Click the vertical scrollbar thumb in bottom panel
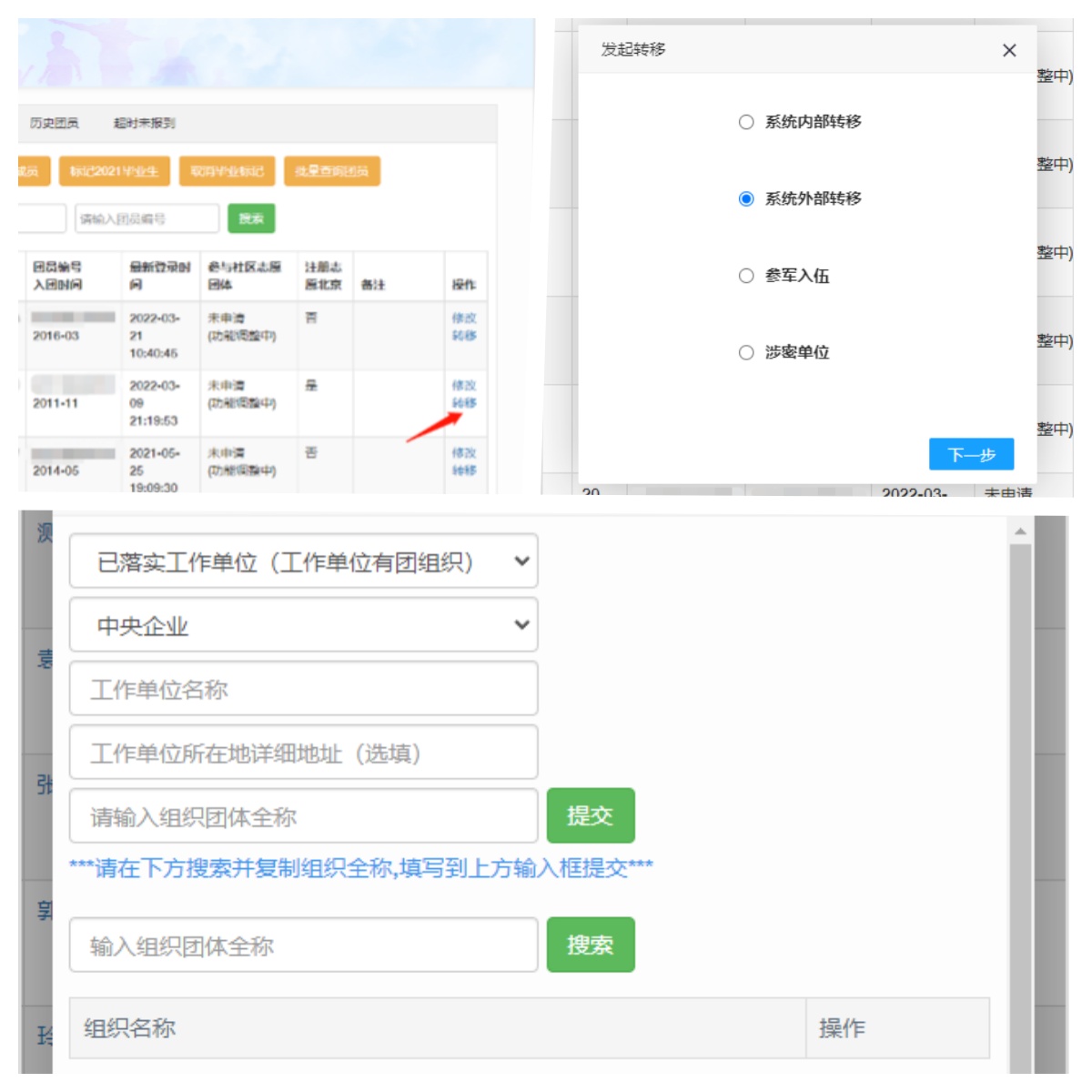The image size is (1092, 1092). click(x=1020, y=805)
